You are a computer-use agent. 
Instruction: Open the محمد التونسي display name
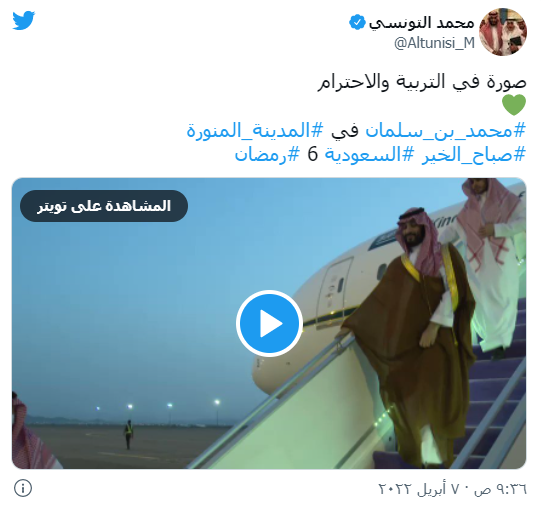421,23
